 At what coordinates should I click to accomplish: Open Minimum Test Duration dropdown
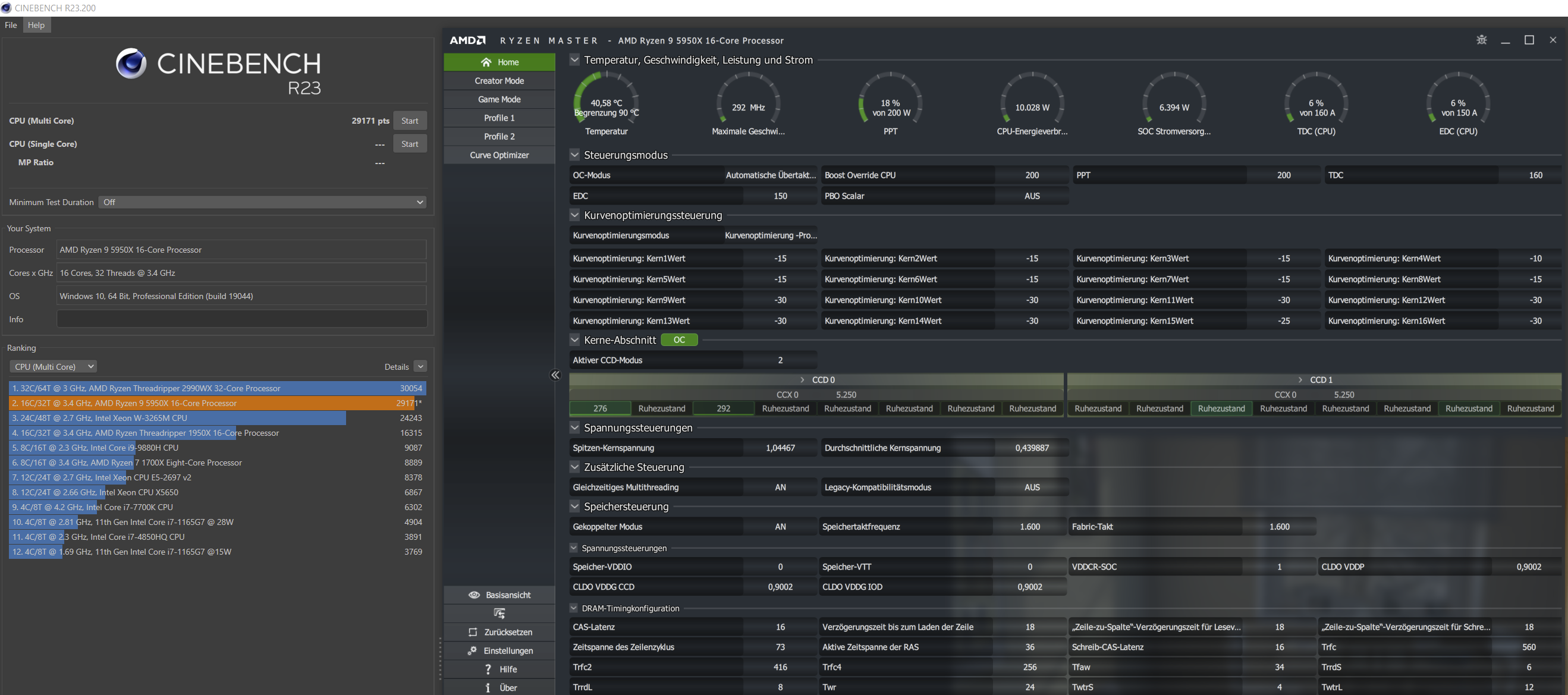click(x=262, y=202)
